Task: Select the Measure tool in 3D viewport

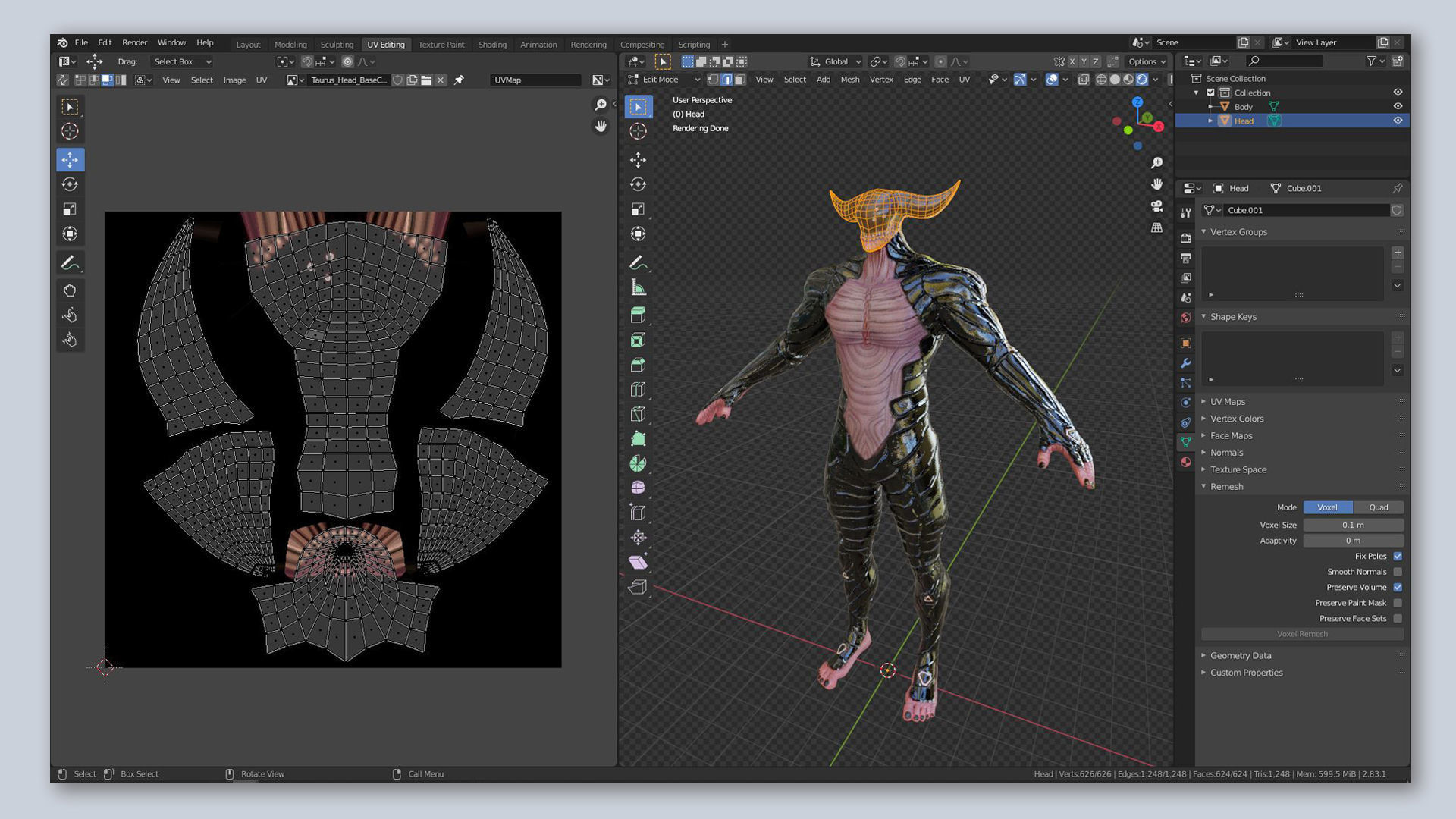Action: click(638, 287)
